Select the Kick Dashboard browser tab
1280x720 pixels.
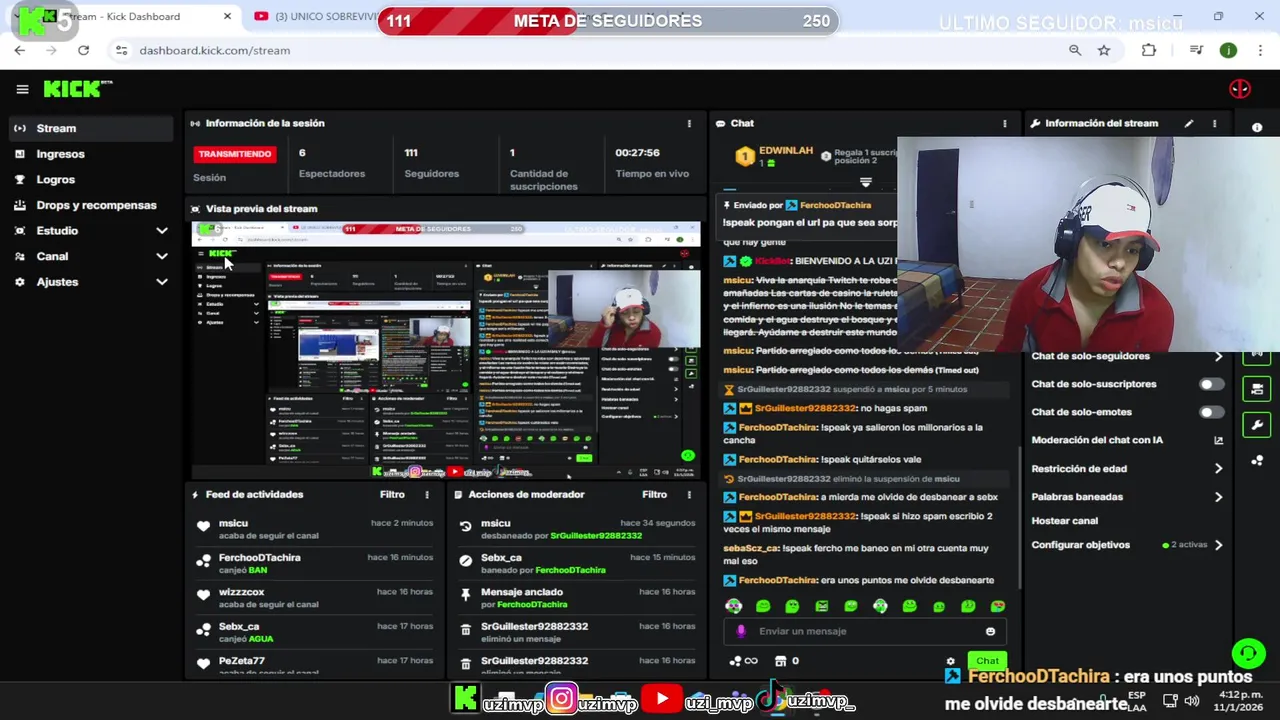coord(125,16)
